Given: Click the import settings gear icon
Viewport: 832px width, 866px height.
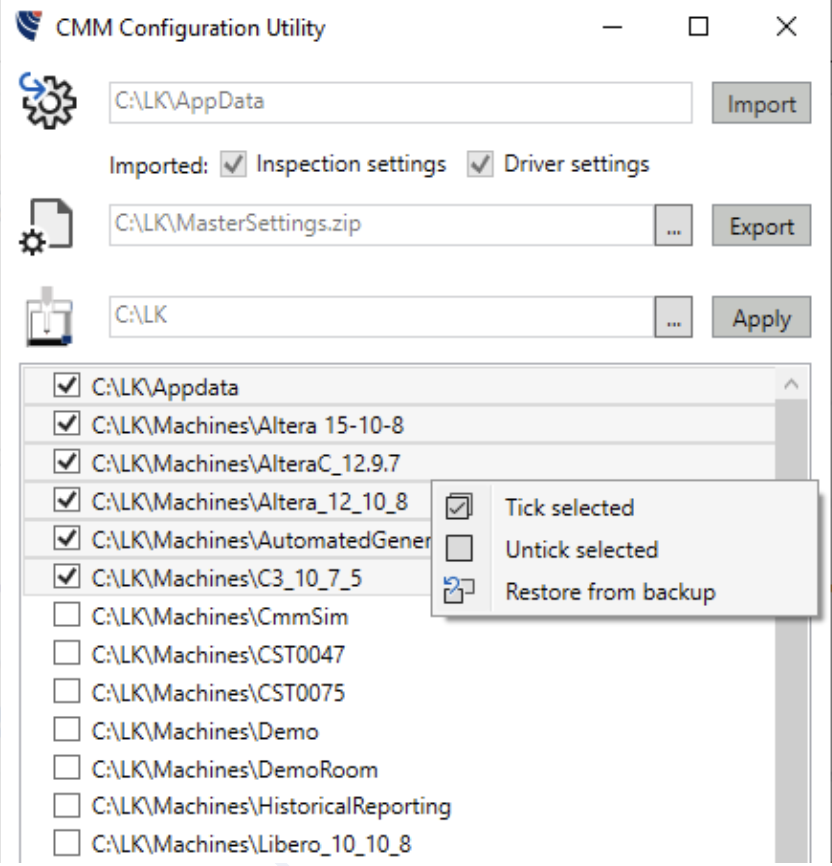Looking at the screenshot, I should pos(48,101).
